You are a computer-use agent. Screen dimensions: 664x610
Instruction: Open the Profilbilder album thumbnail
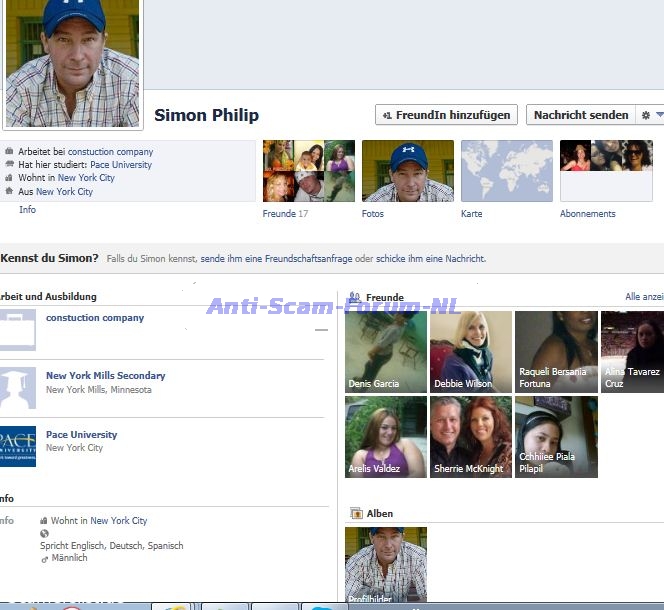point(386,564)
